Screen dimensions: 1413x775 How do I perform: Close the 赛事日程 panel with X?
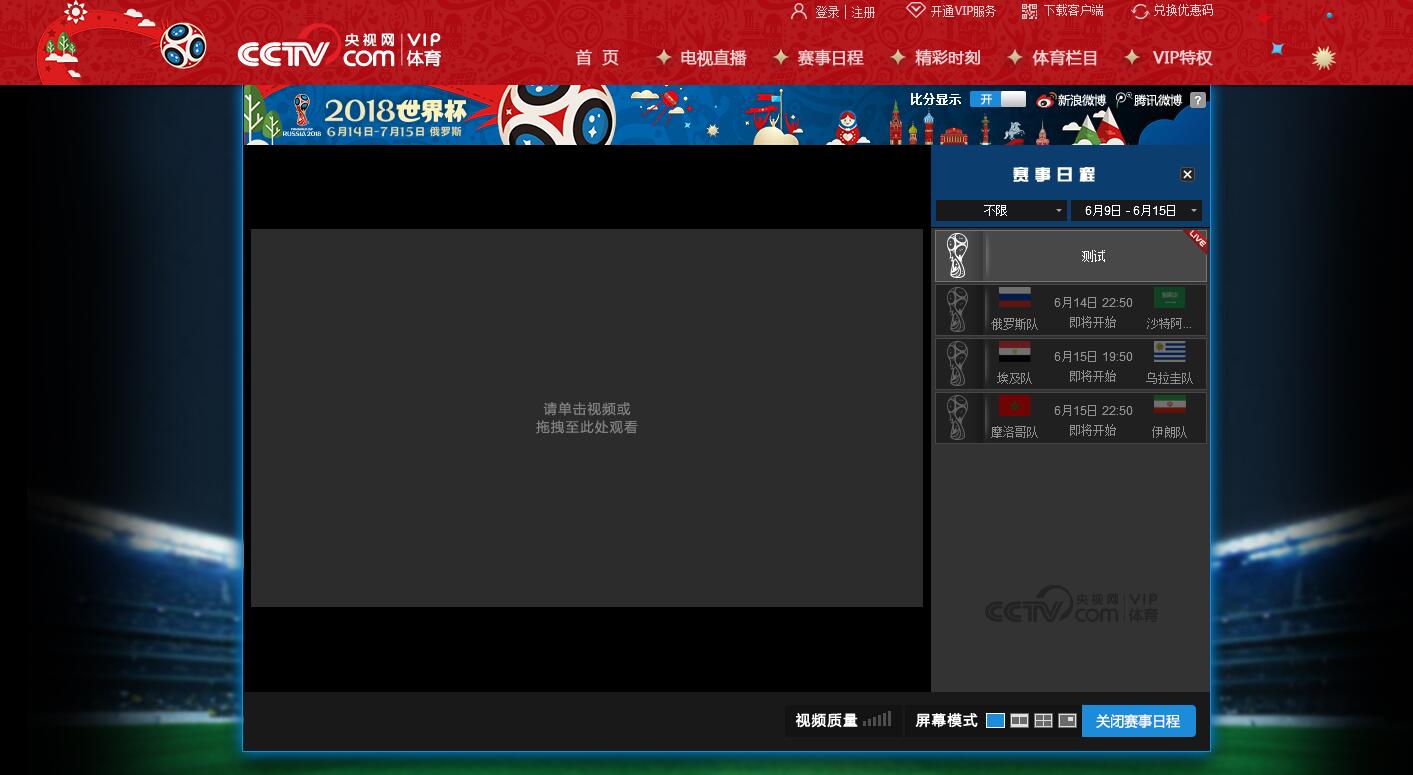[x=1187, y=174]
